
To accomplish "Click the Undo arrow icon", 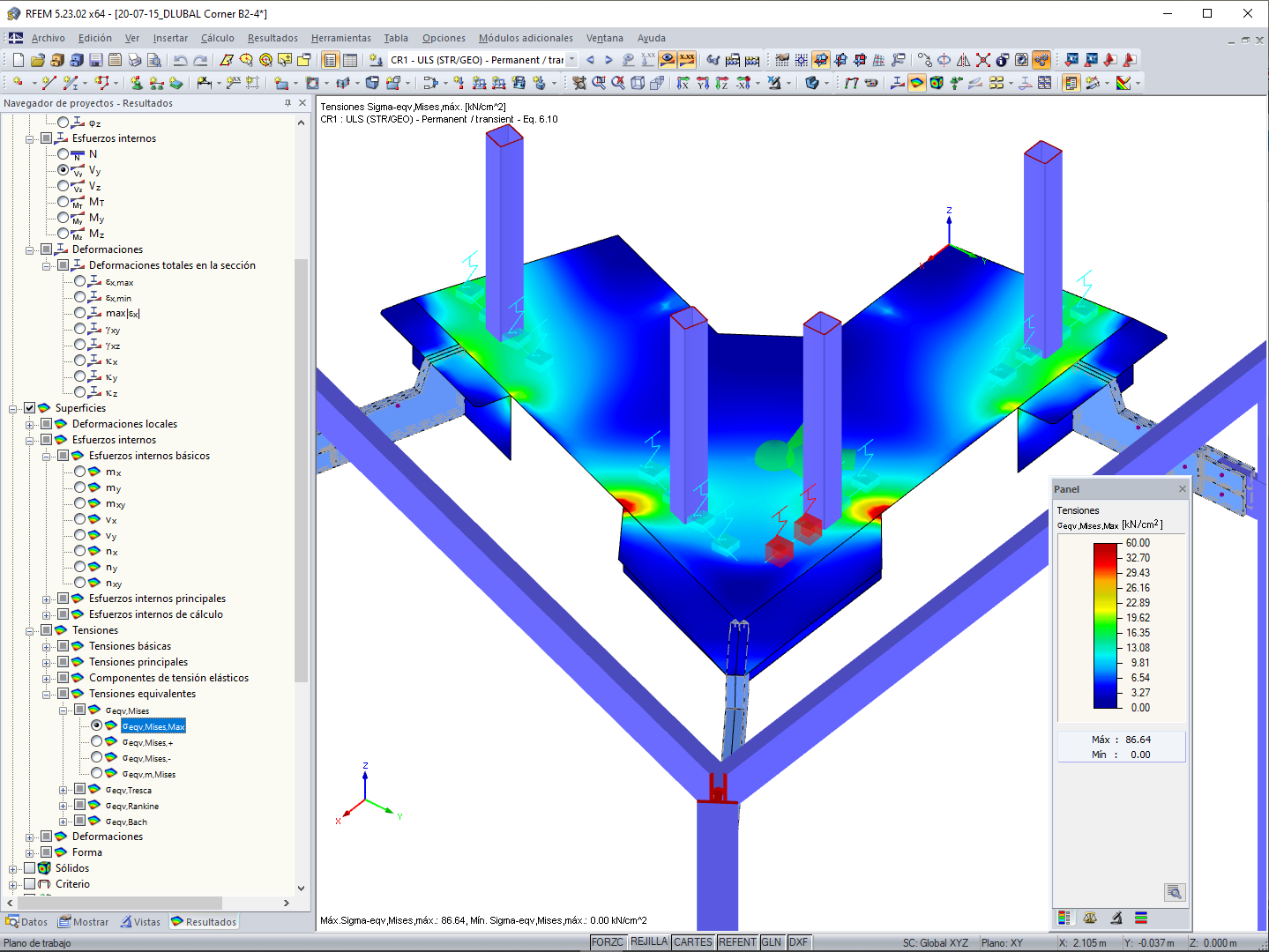I will click(180, 60).
